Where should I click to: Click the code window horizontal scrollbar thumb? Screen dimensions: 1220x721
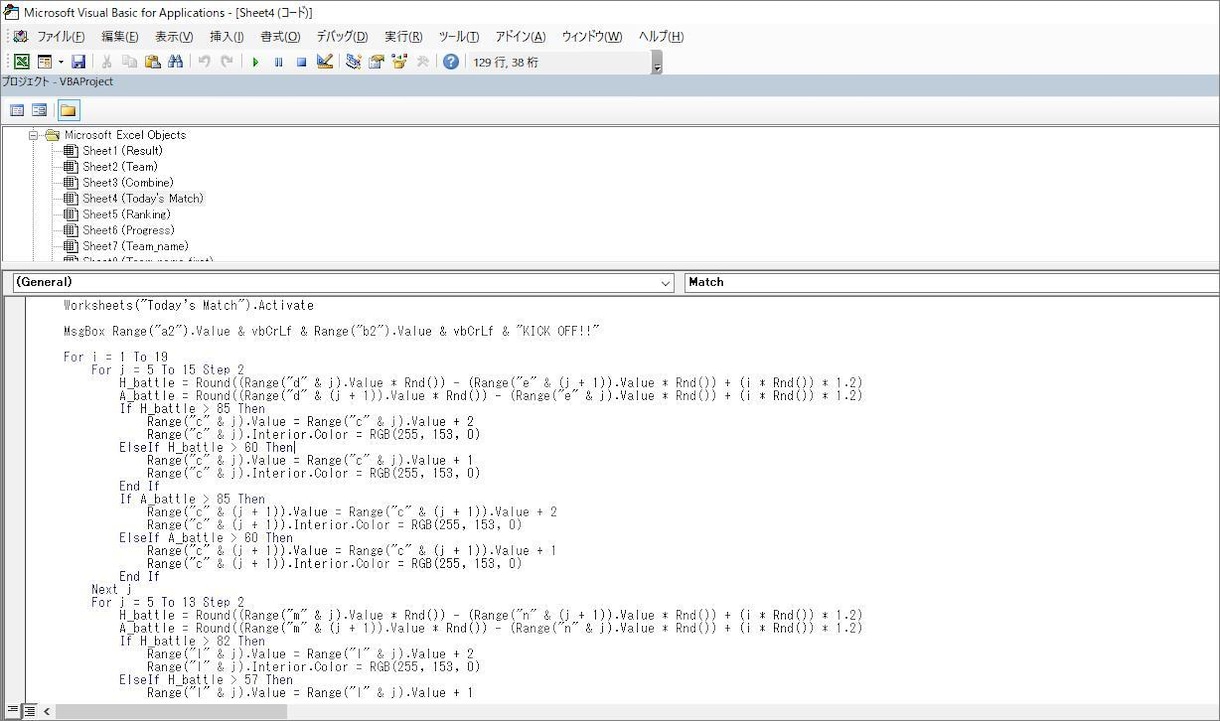click(x=171, y=712)
